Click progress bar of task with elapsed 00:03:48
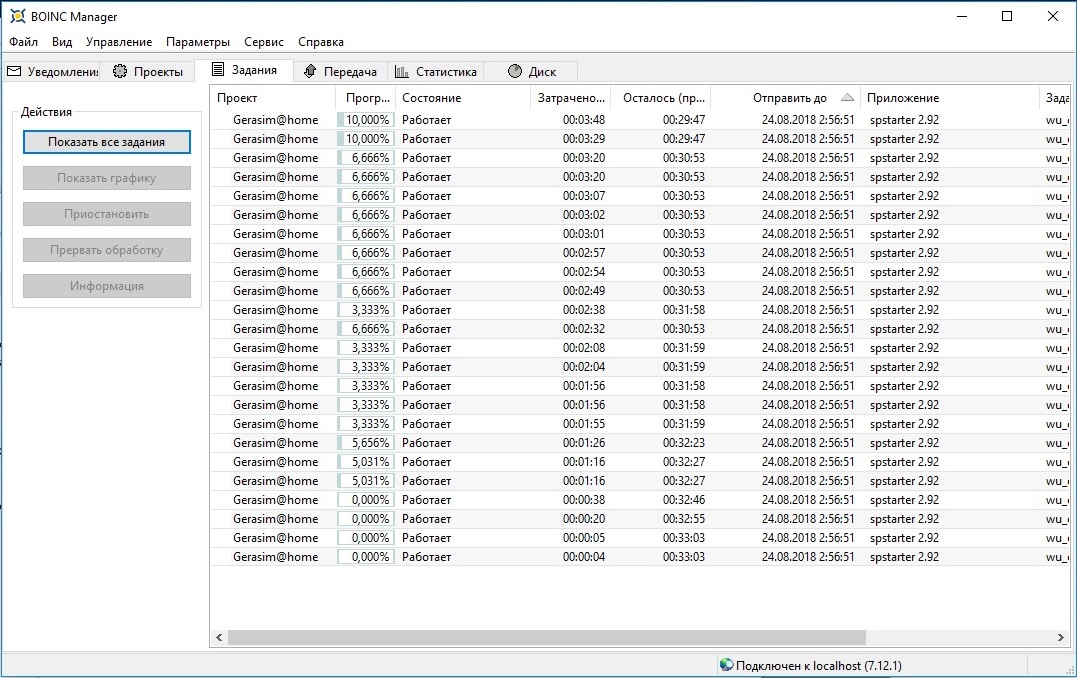Screen dimensions: 1077x678 coord(366,120)
